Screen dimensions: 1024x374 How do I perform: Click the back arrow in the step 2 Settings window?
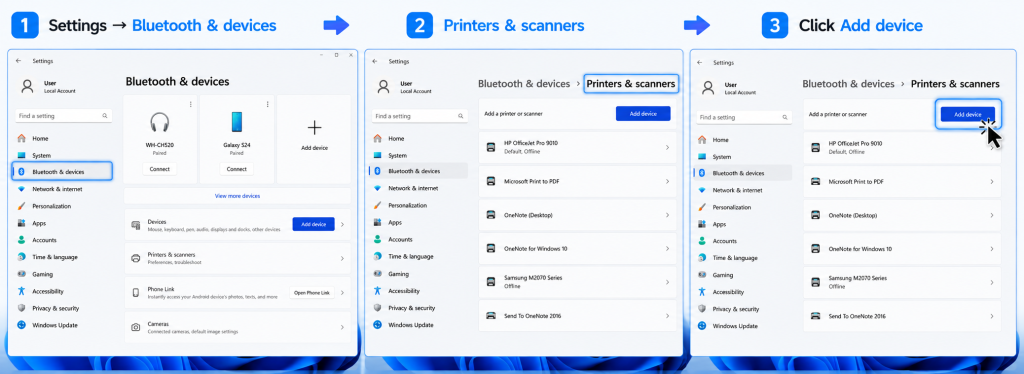pyautogui.click(x=375, y=61)
